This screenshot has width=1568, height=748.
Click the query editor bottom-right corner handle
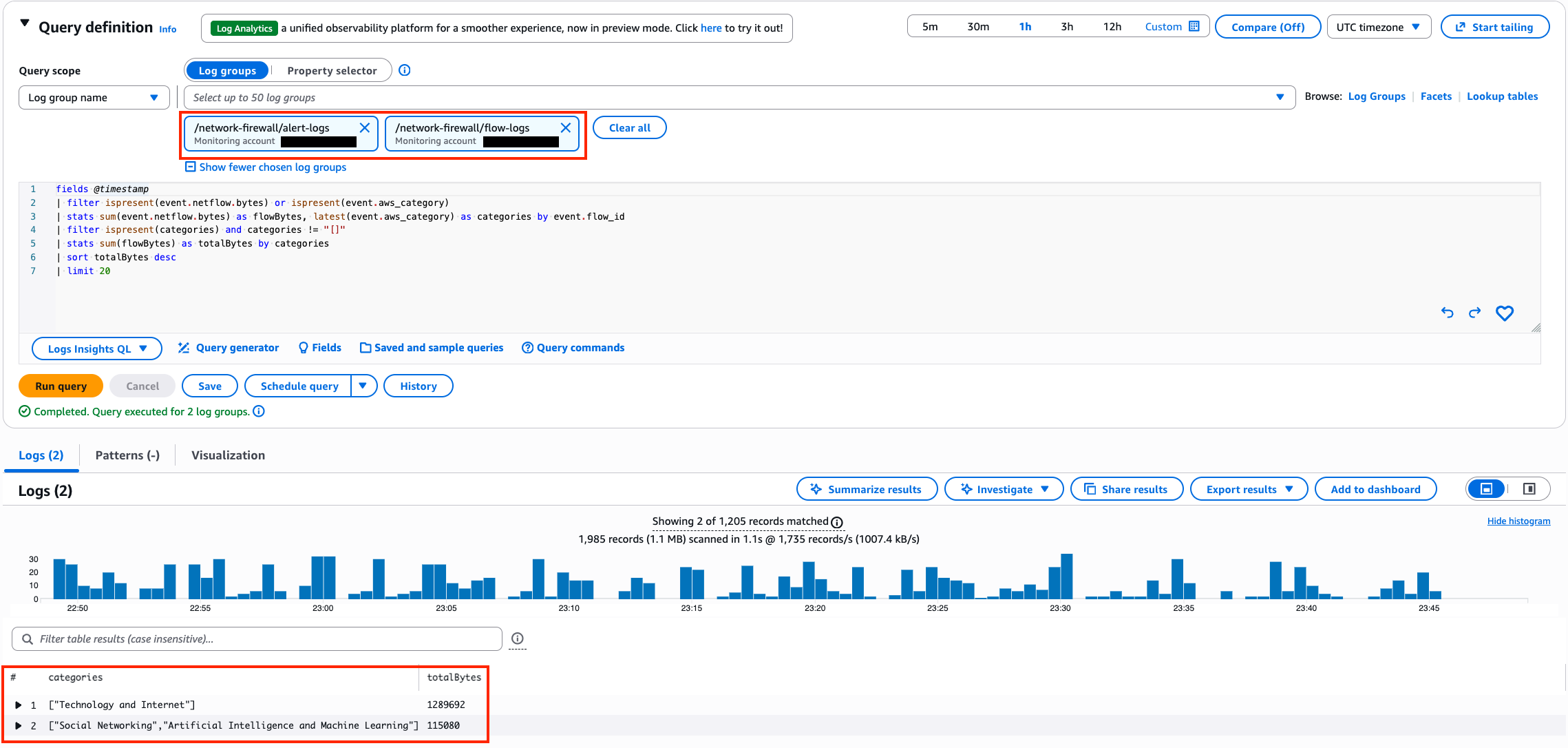[x=1536, y=328]
